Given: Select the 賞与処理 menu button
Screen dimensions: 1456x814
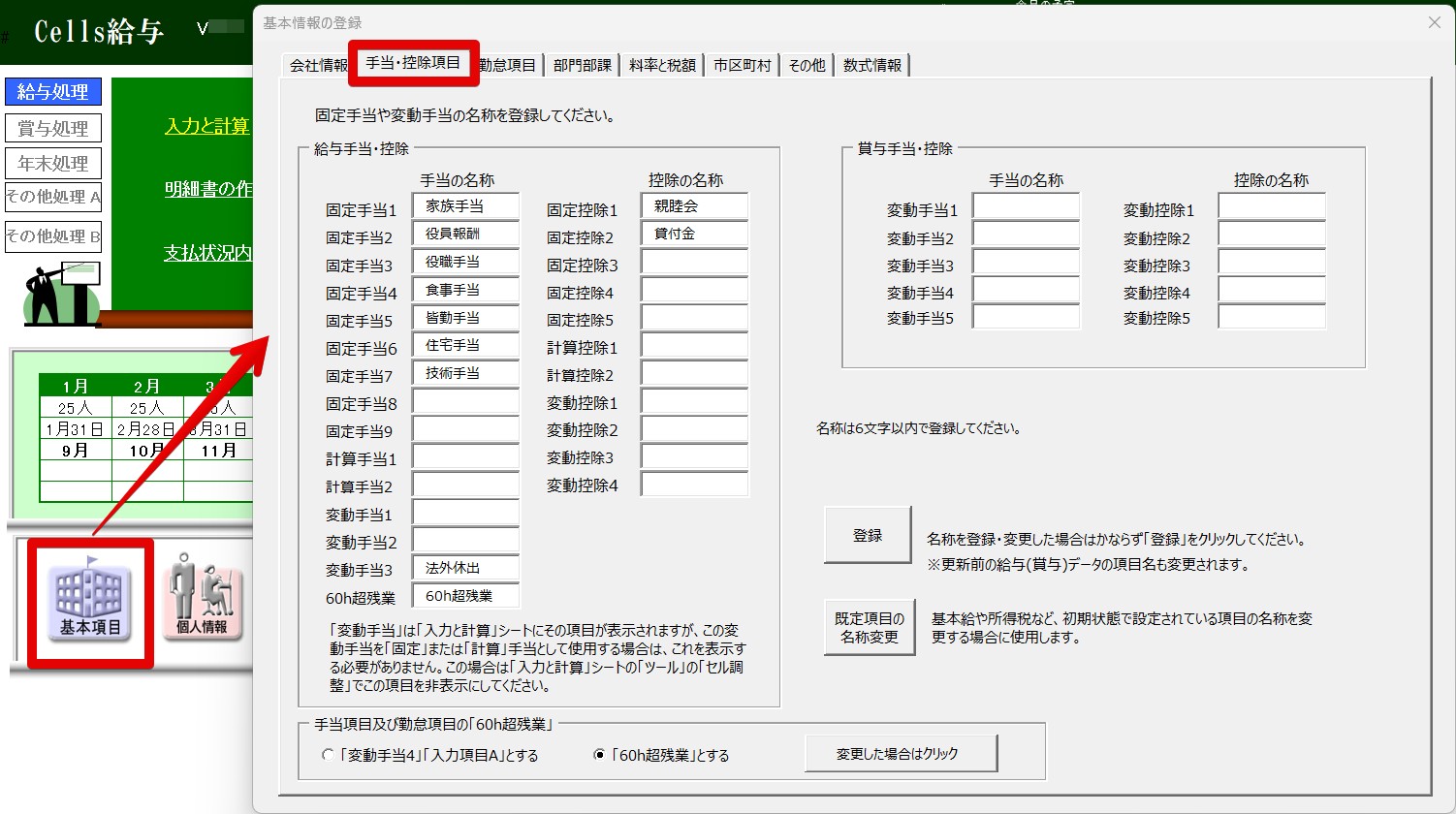Looking at the screenshot, I should click(x=53, y=128).
